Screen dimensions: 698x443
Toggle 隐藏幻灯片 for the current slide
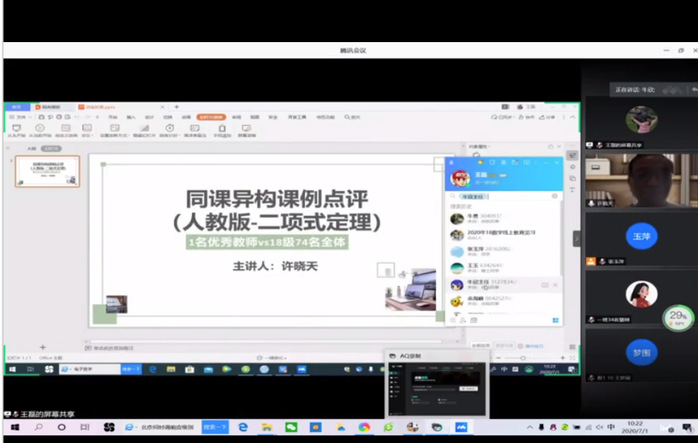tap(146, 129)
